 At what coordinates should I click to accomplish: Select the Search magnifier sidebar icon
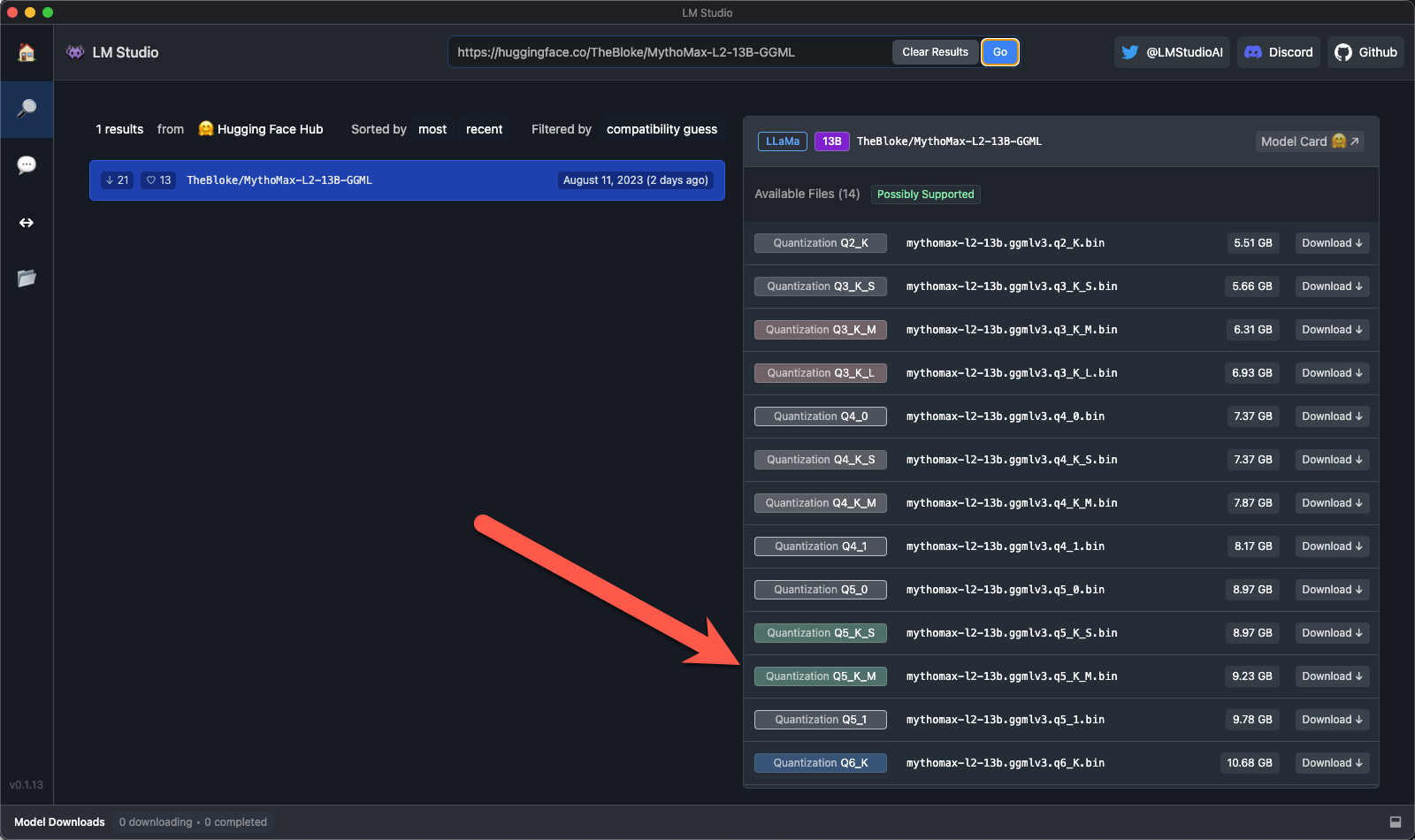click(27, 109)
